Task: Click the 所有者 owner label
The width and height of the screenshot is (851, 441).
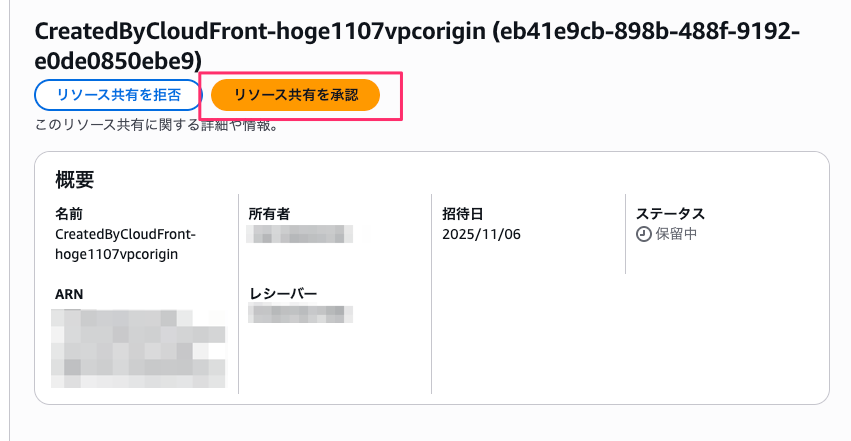Action: 269,214
